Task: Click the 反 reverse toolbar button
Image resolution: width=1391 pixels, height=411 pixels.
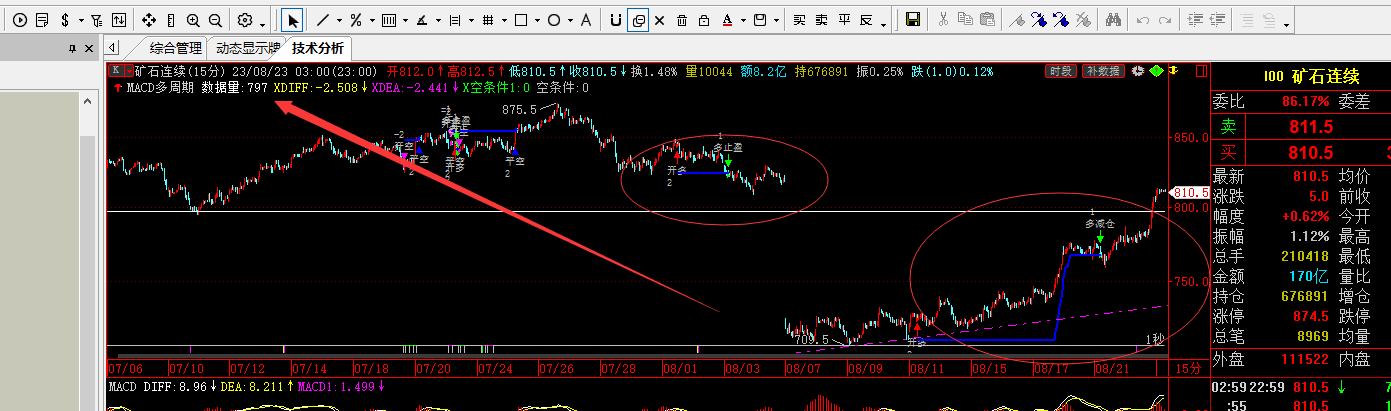Action: click(866, 20)
